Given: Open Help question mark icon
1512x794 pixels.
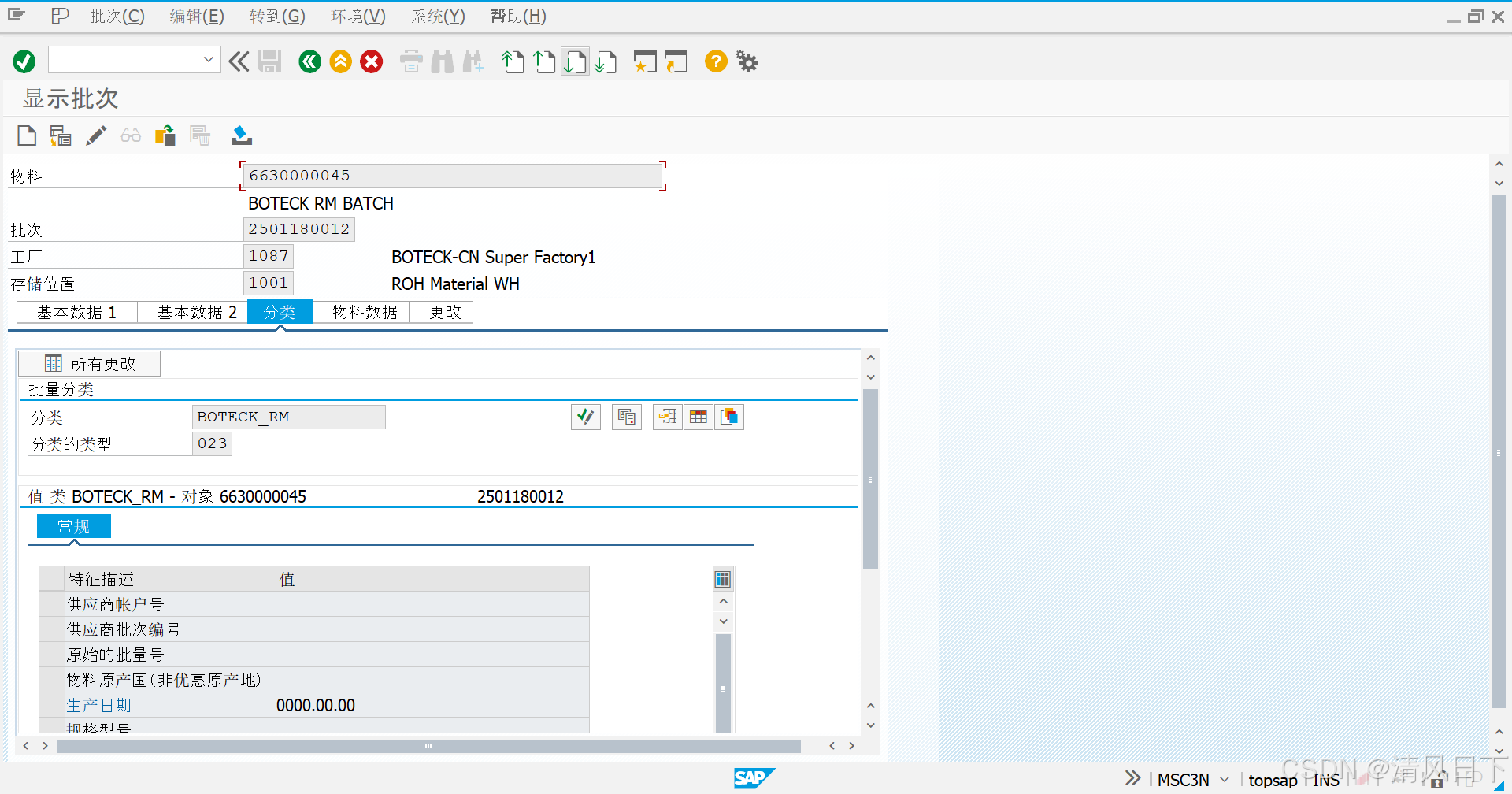Looking at the screenshot, I should click(716, 61).
